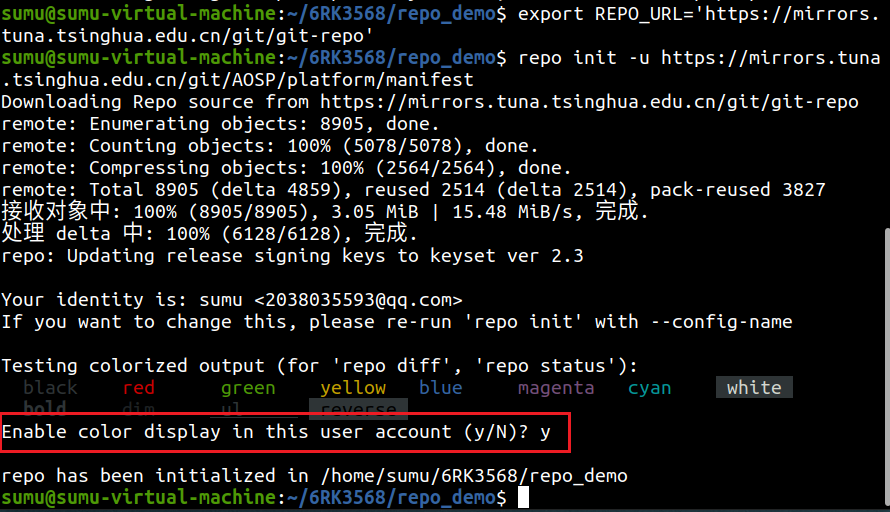Click the cyan color sample text
The image size is (890, 512).
pyautogui.click(x=650, y=388)
